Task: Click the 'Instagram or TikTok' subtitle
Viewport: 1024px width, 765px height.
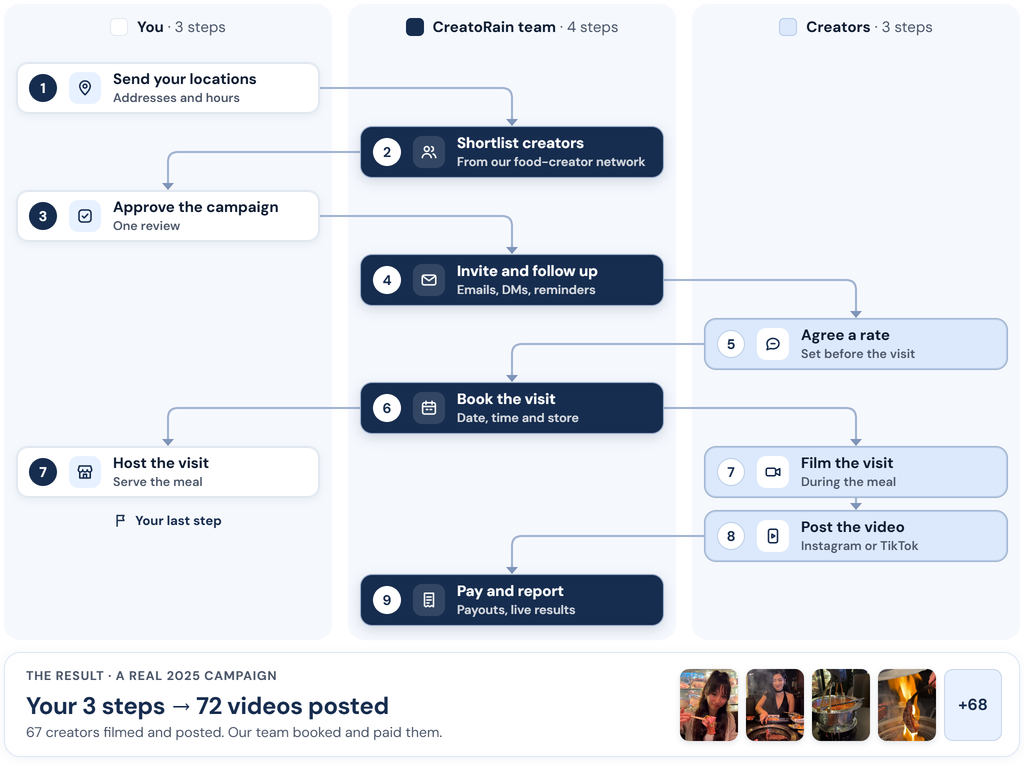Action: pyautogui.click(x=859, y=546)
